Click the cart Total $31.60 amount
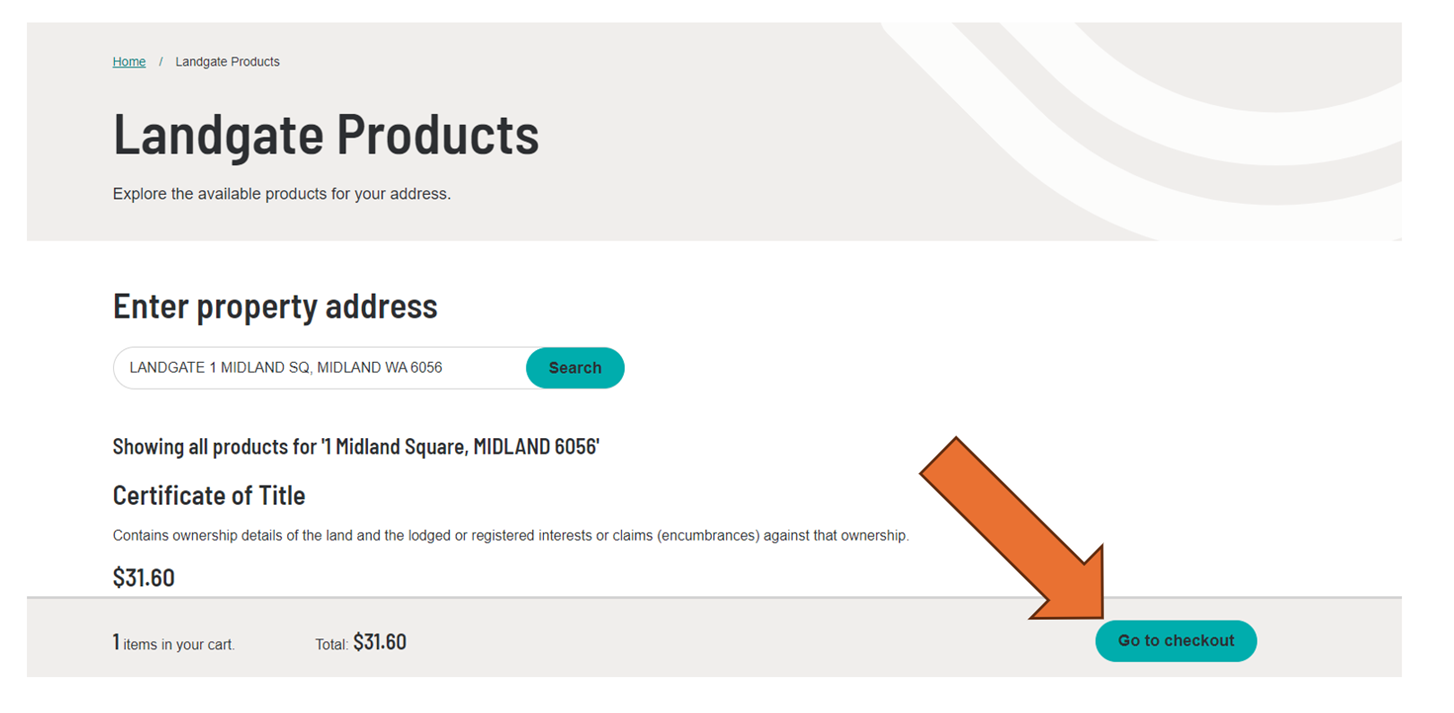The height and width of the screenshot is (713, 1454). click(x=379, y=642)
